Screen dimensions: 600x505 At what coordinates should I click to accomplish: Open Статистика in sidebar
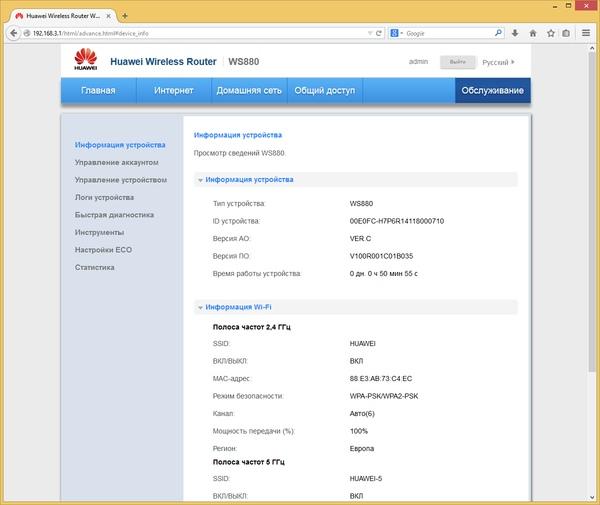click(x=95, y=267)
